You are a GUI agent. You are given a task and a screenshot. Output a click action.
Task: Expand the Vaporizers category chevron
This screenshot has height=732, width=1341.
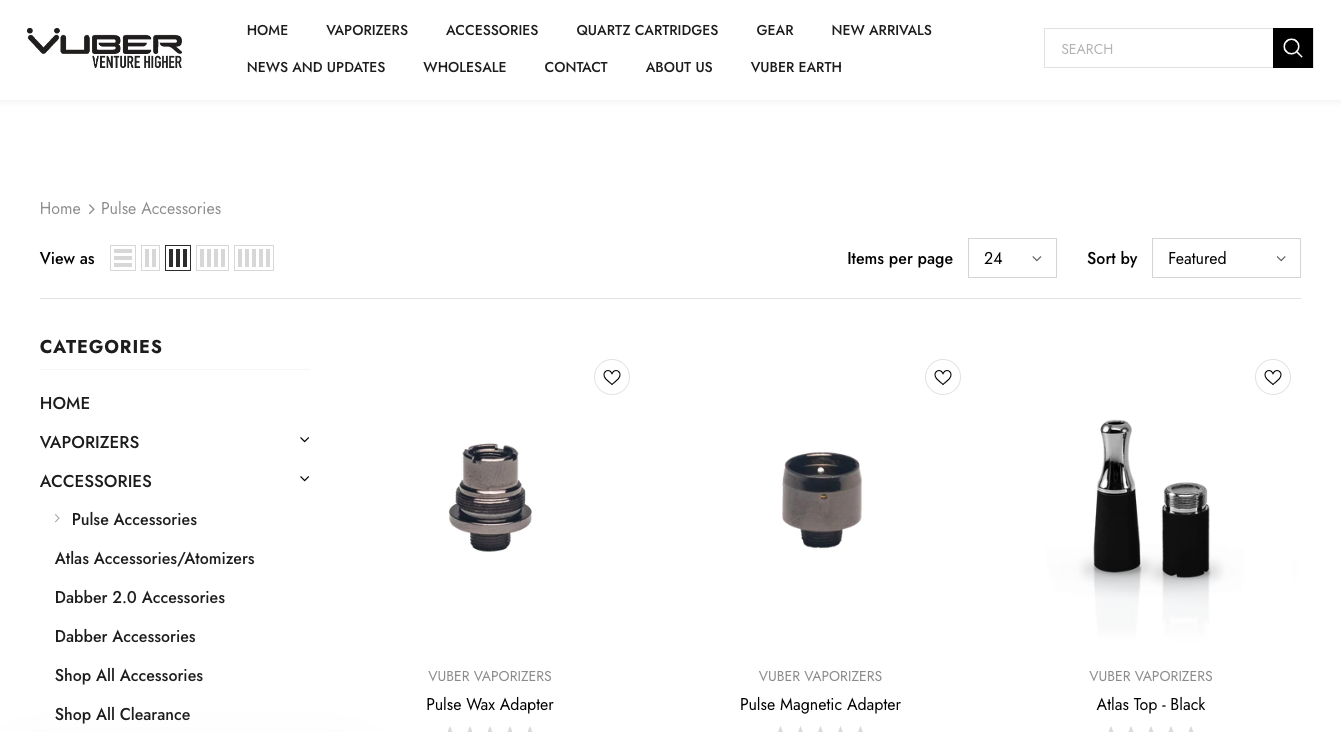pos(304,440)
